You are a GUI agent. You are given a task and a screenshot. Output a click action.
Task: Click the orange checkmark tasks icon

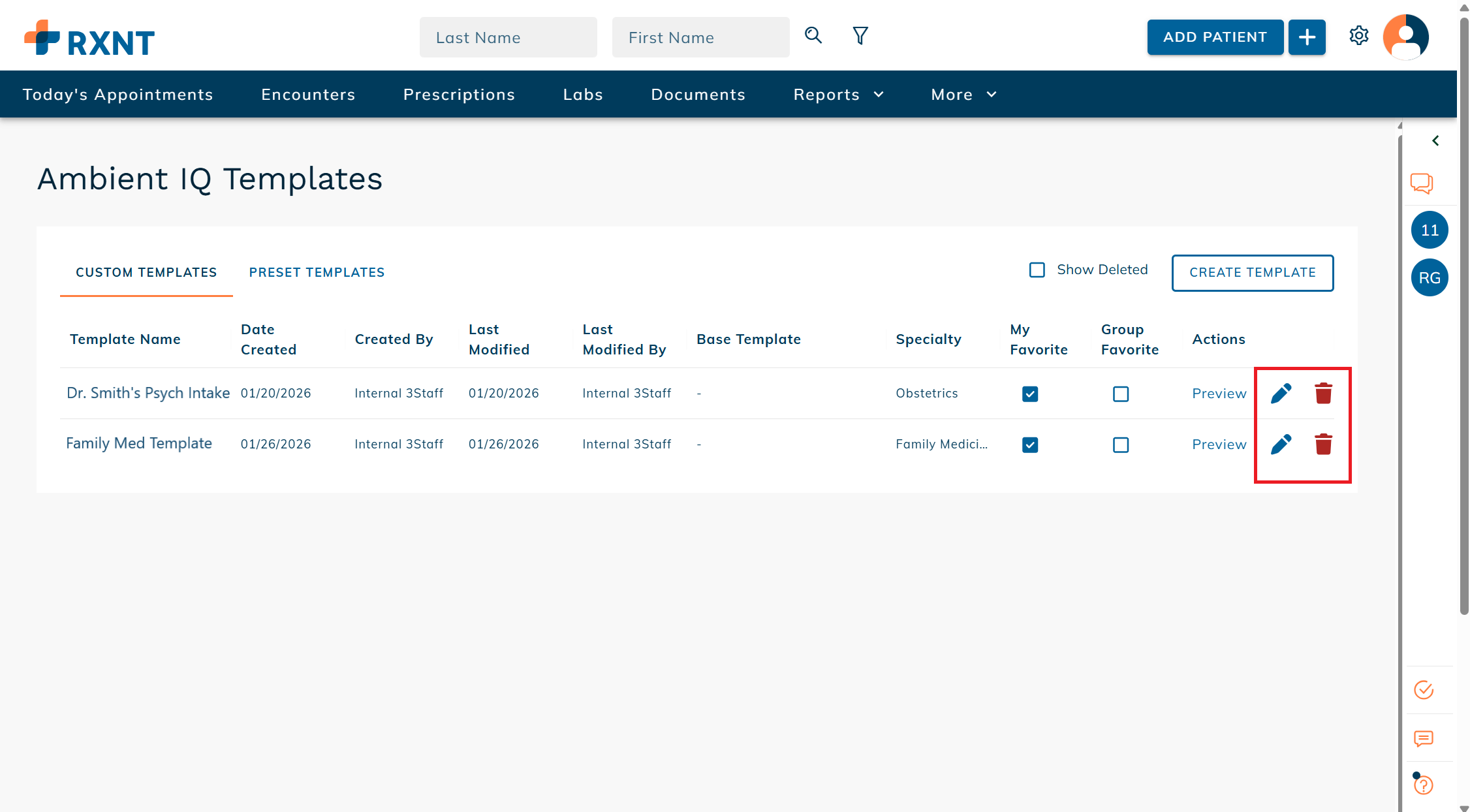click(x=1423, y=690)
